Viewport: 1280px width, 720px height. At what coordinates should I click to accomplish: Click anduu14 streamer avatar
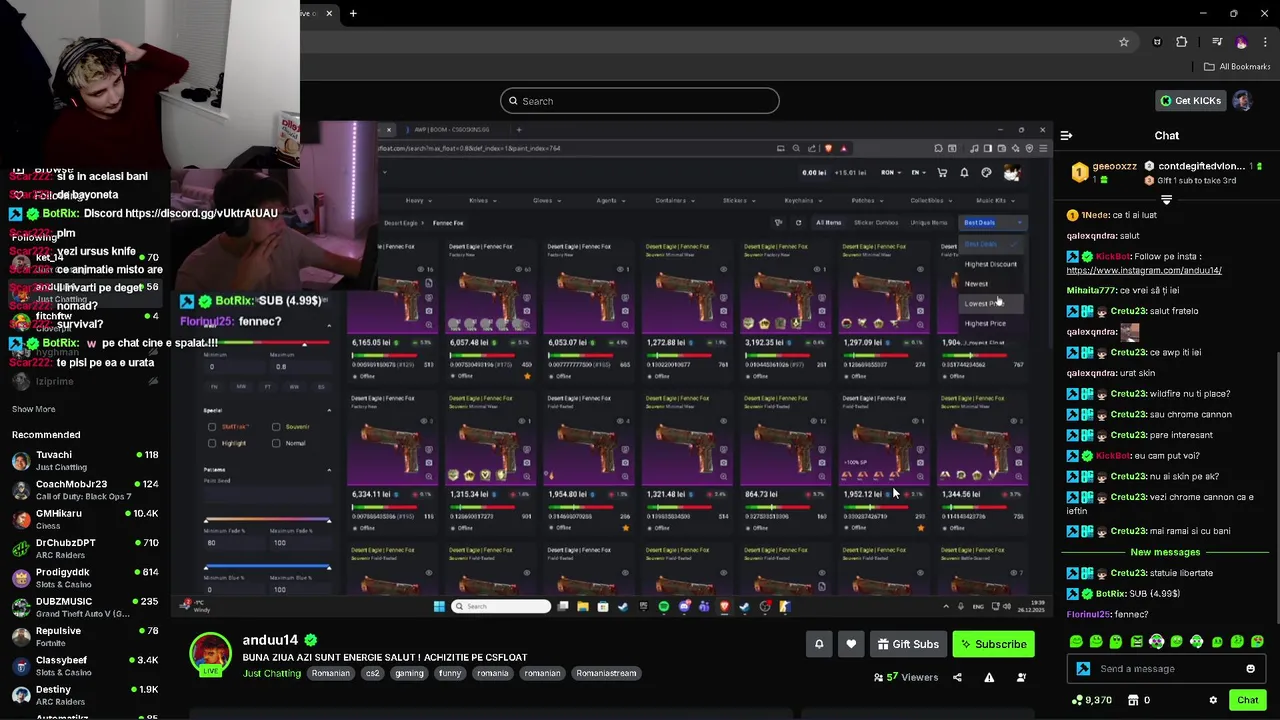click(210, 654)
